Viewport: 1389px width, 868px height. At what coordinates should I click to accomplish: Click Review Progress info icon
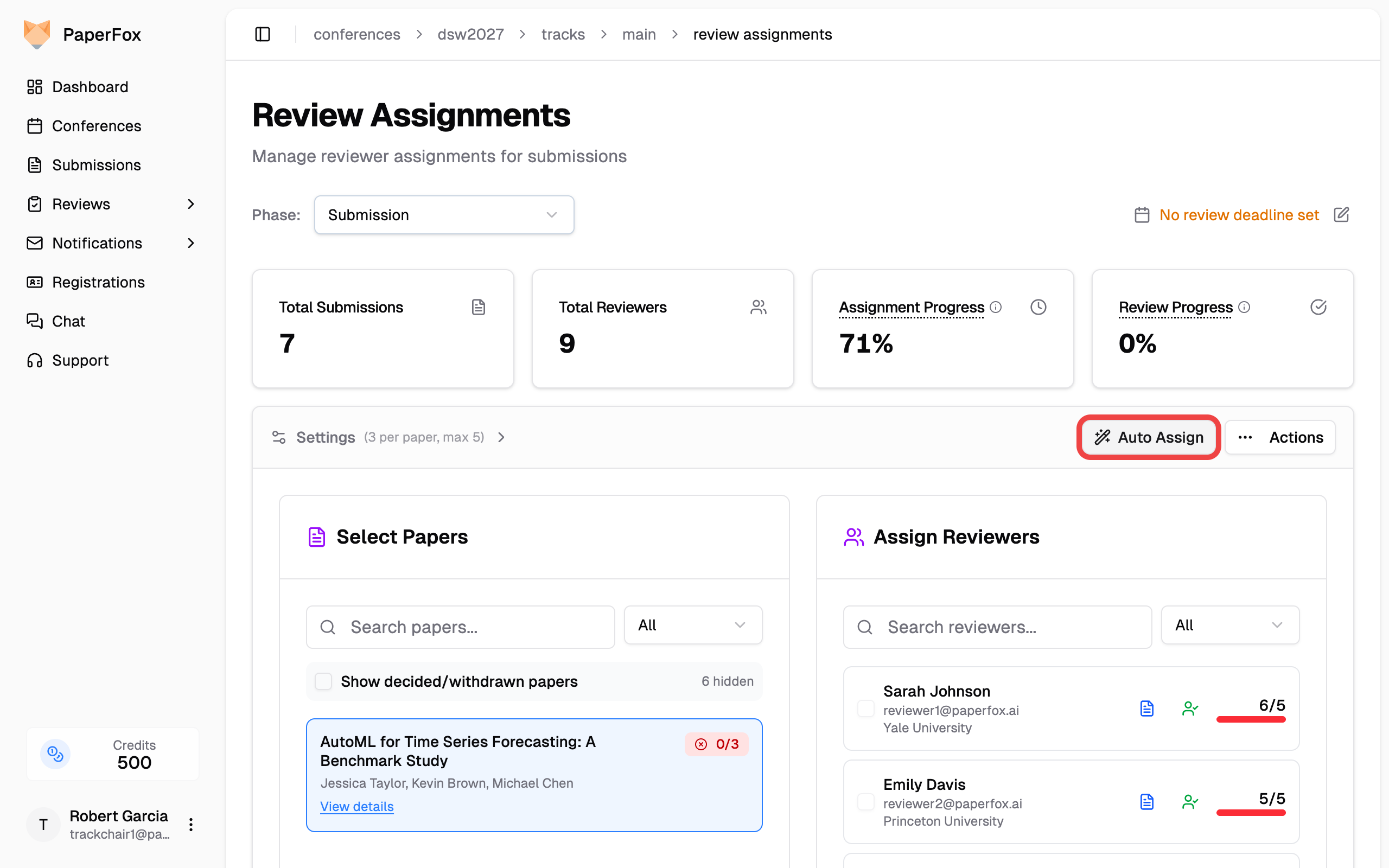(x=1244, y=307)
